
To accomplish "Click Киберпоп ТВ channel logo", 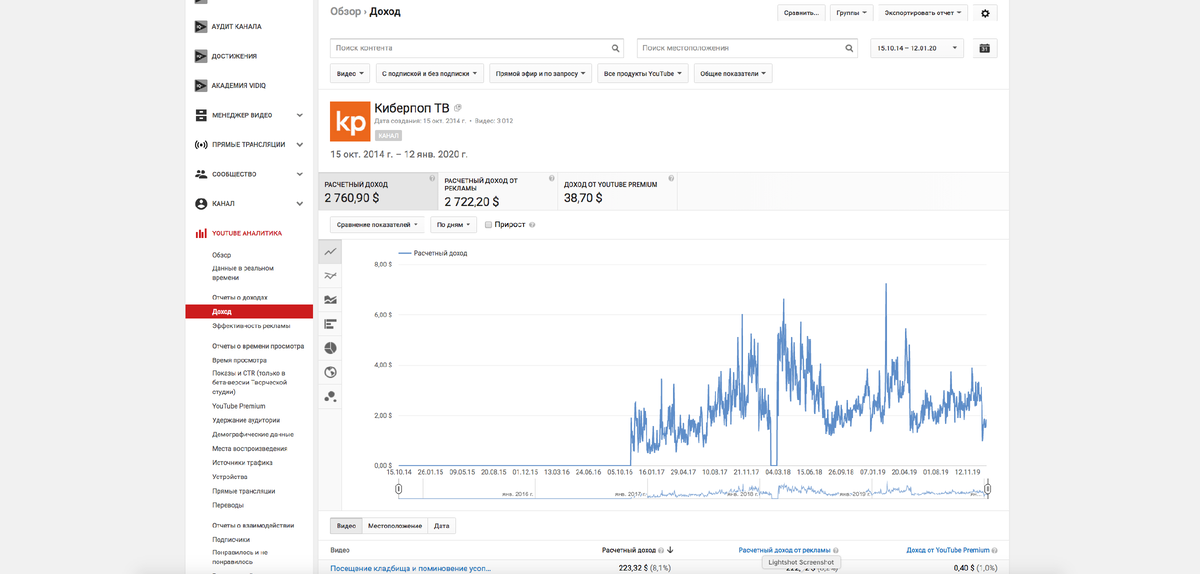I will [349, 121].
